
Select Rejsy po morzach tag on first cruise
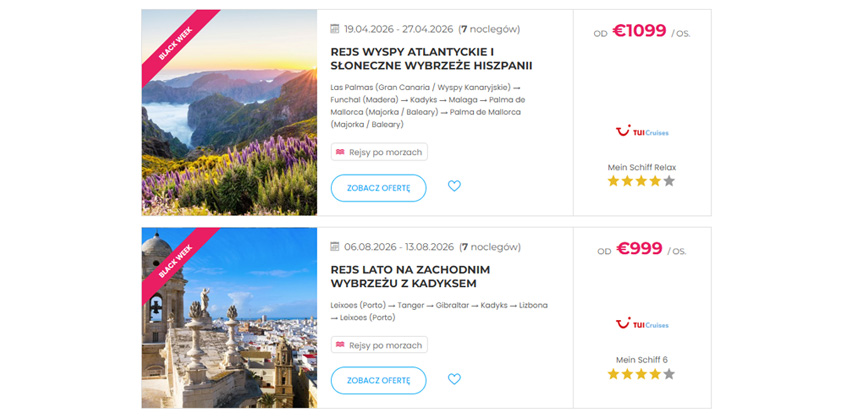(379, 152)
